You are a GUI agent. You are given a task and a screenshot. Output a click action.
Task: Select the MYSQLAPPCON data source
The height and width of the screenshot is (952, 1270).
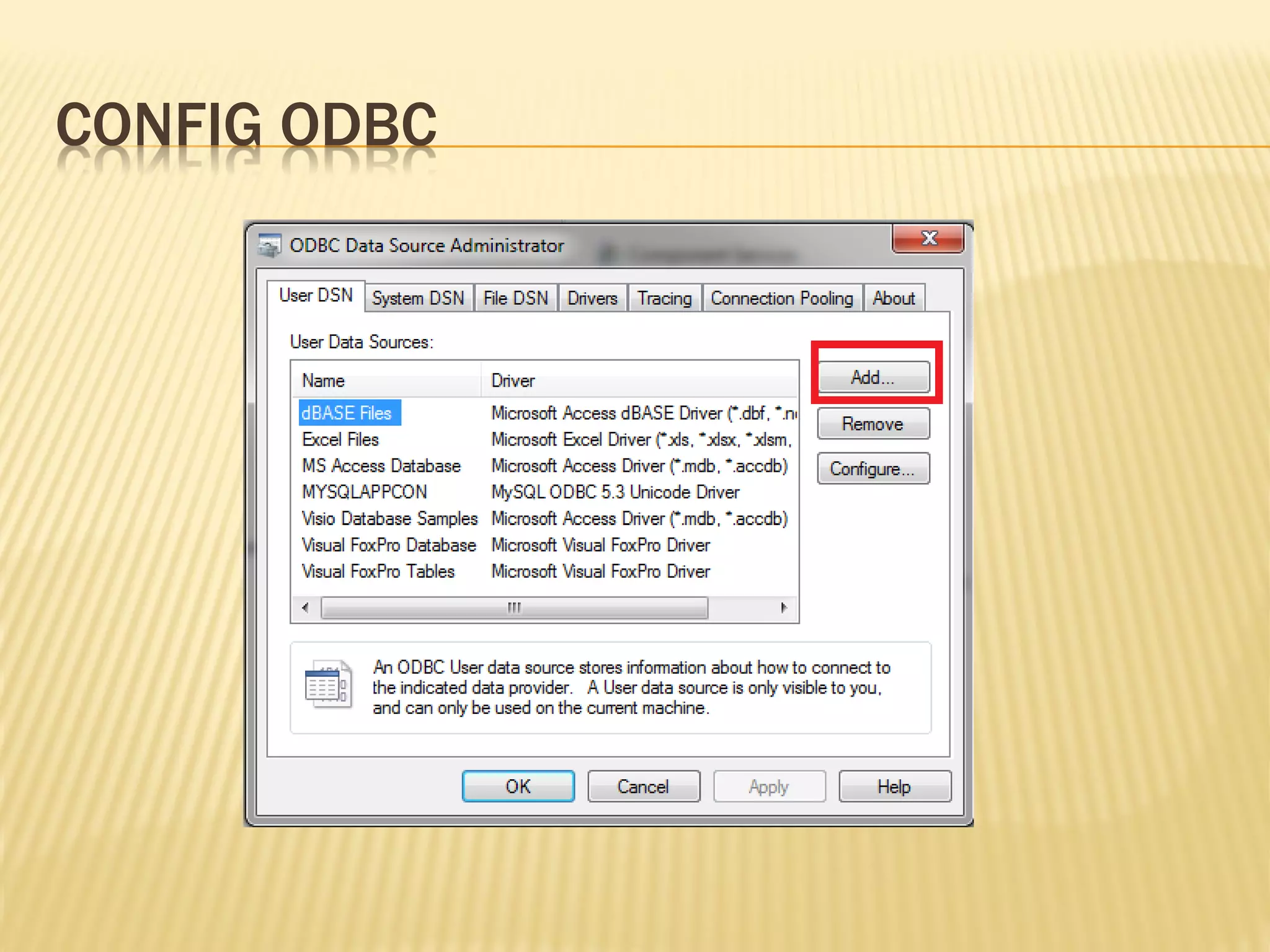(x=365, y=492)
